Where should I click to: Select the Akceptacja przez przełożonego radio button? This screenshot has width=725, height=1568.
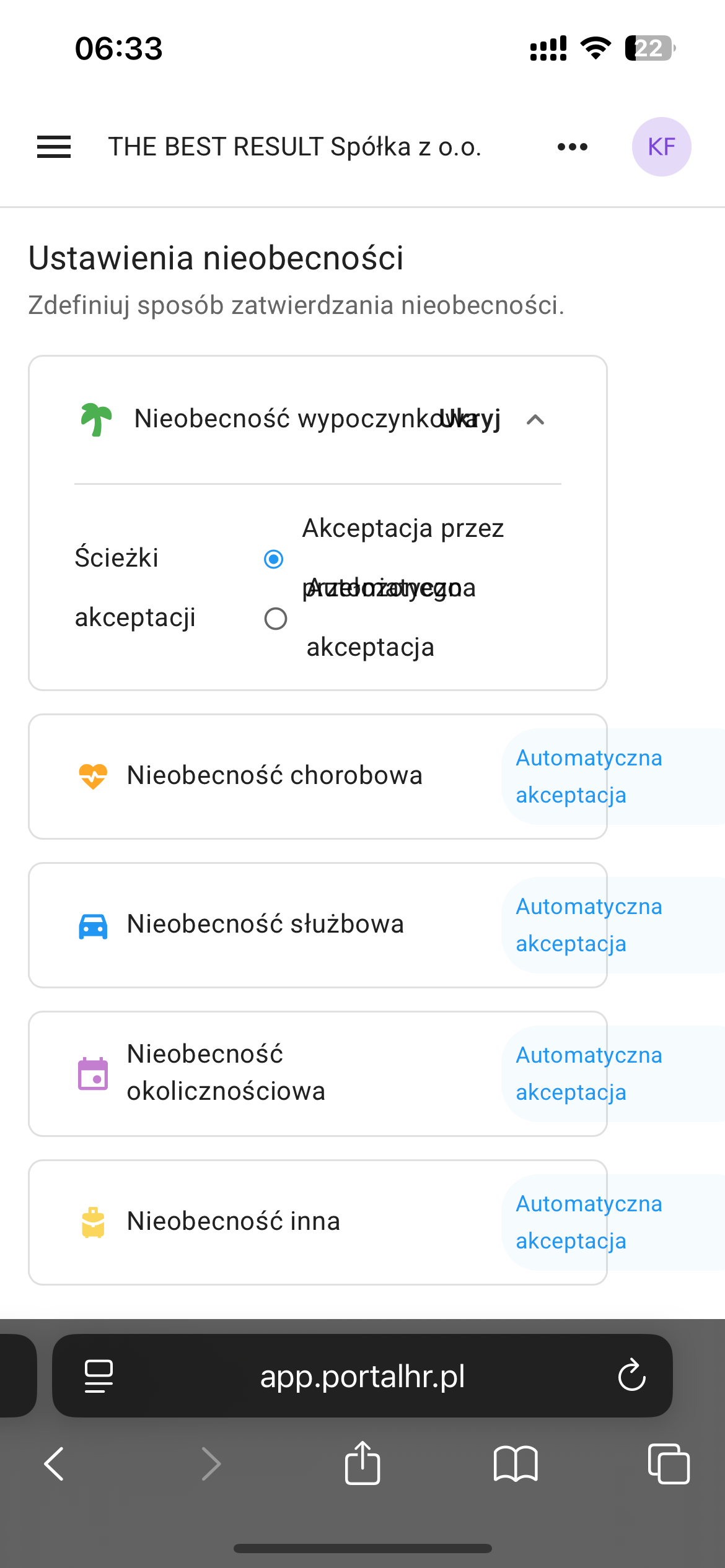pyautogui.click(x=274, y=559)
